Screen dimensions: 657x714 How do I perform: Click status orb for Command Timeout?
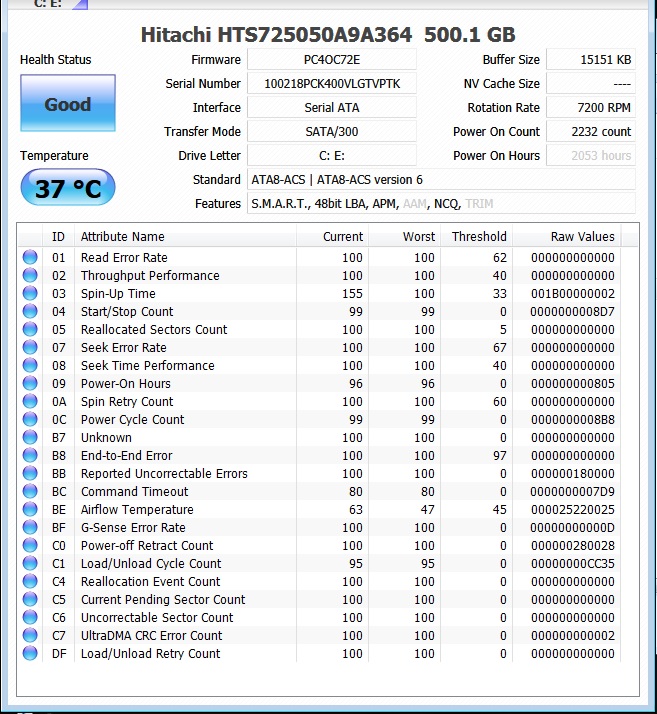click(30, 491)
